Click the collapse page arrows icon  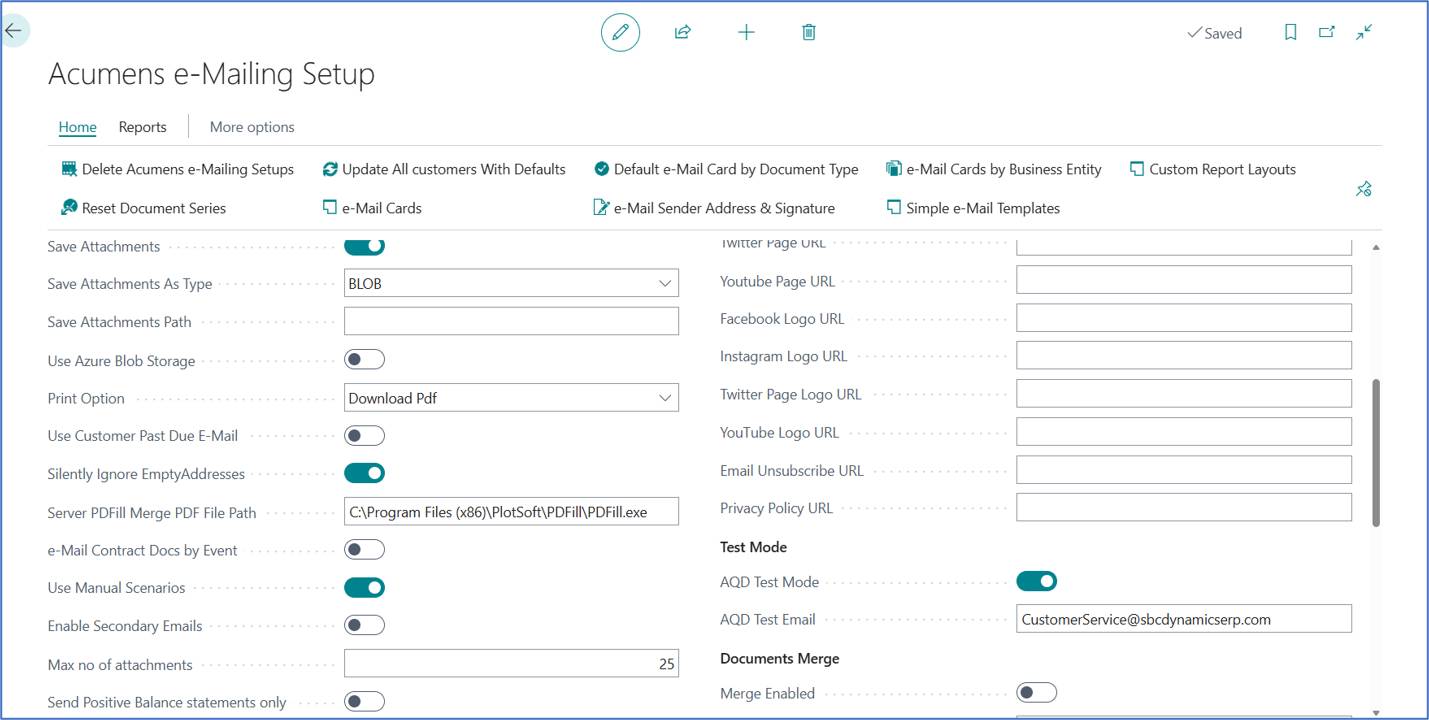pyautogui.click(x=1364, y=33)
